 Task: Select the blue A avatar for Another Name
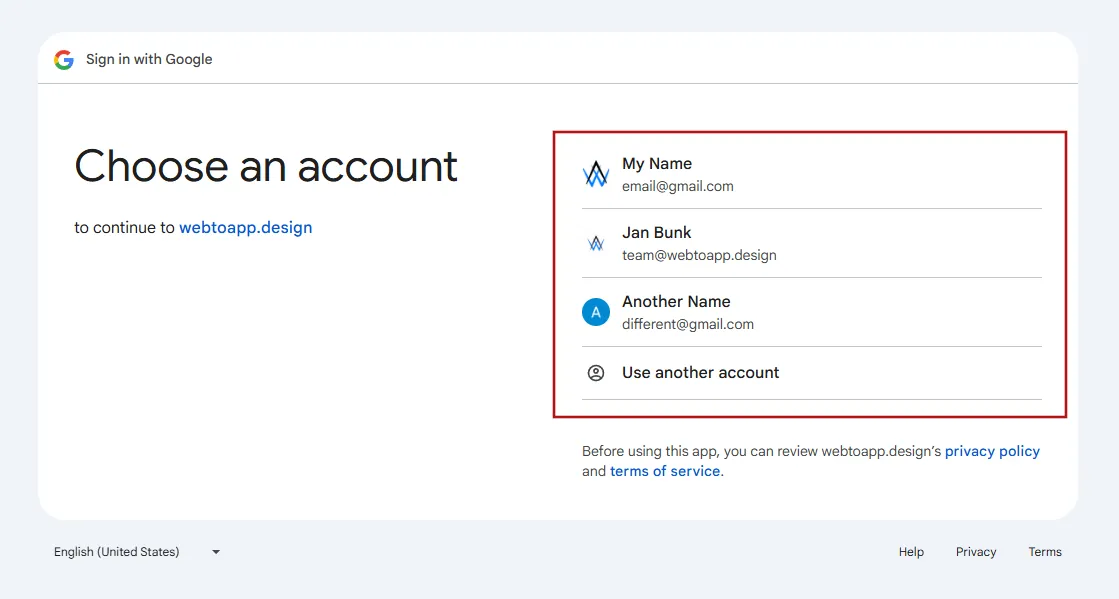[x=596, y=312]
